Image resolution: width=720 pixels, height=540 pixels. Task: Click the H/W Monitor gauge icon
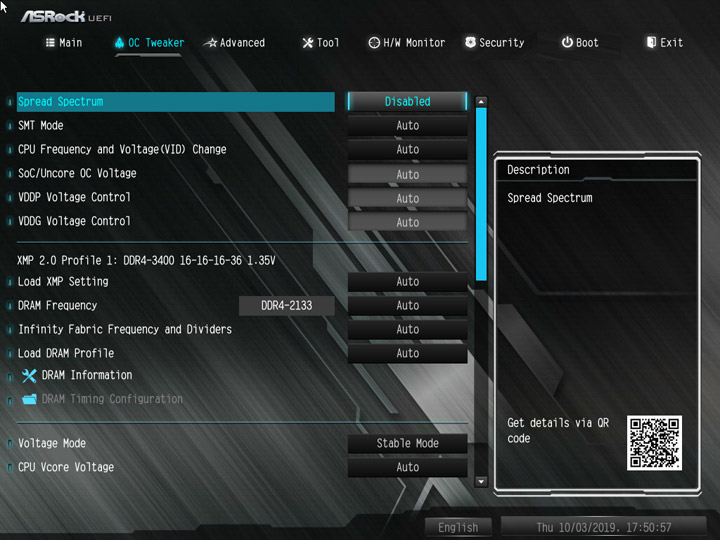click(x=374, y=43)
